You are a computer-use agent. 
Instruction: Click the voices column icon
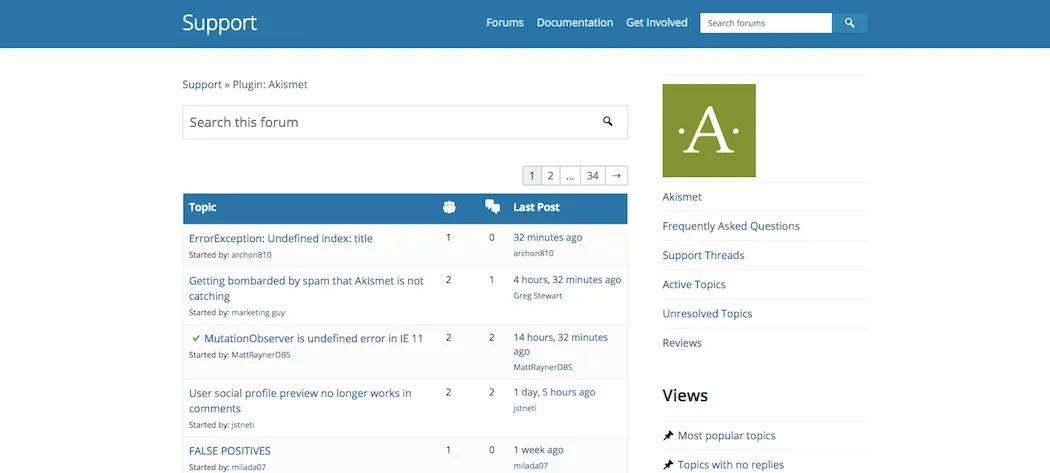coord(449,207)
